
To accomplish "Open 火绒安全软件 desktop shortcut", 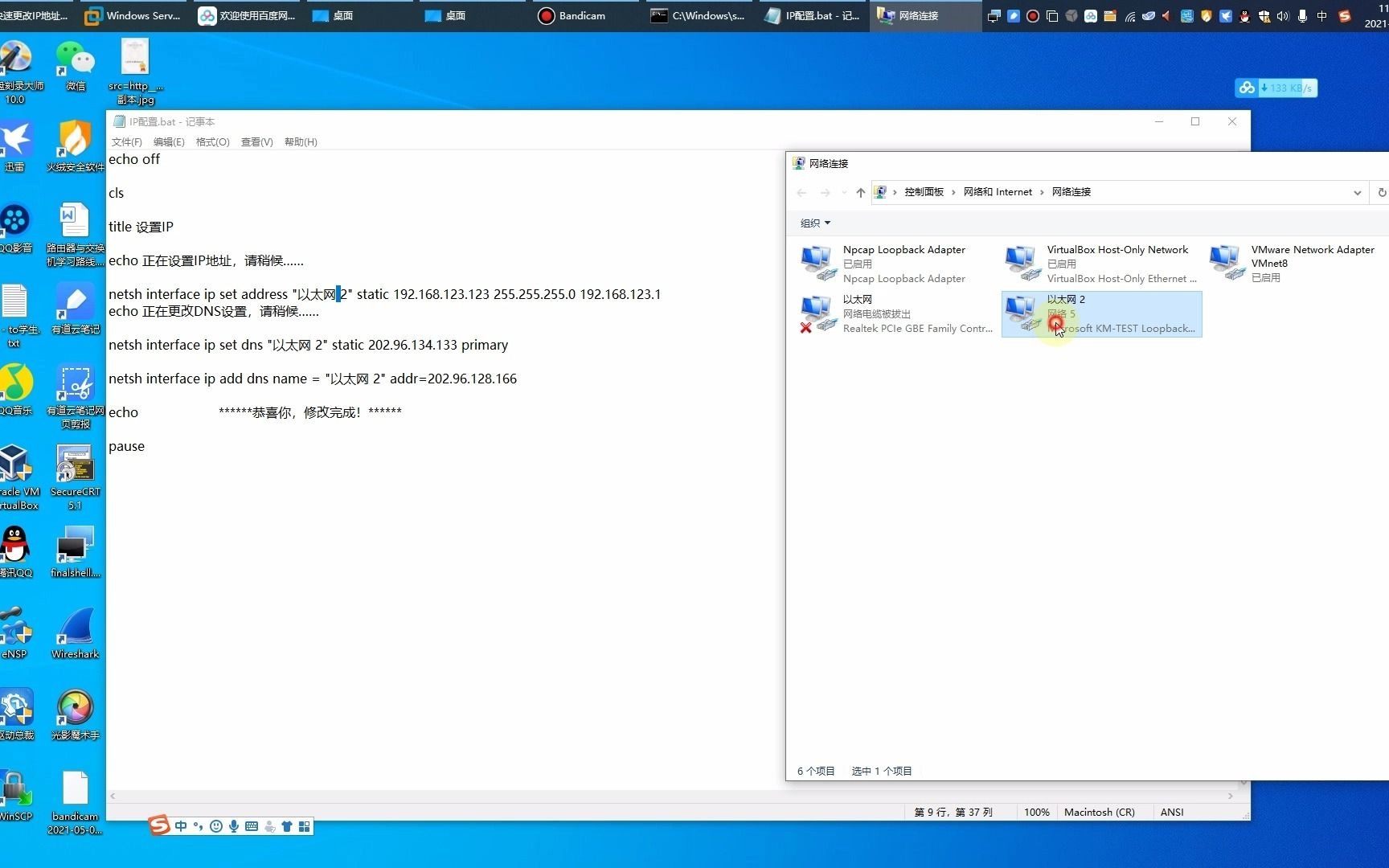I will [x=75, y=146].
